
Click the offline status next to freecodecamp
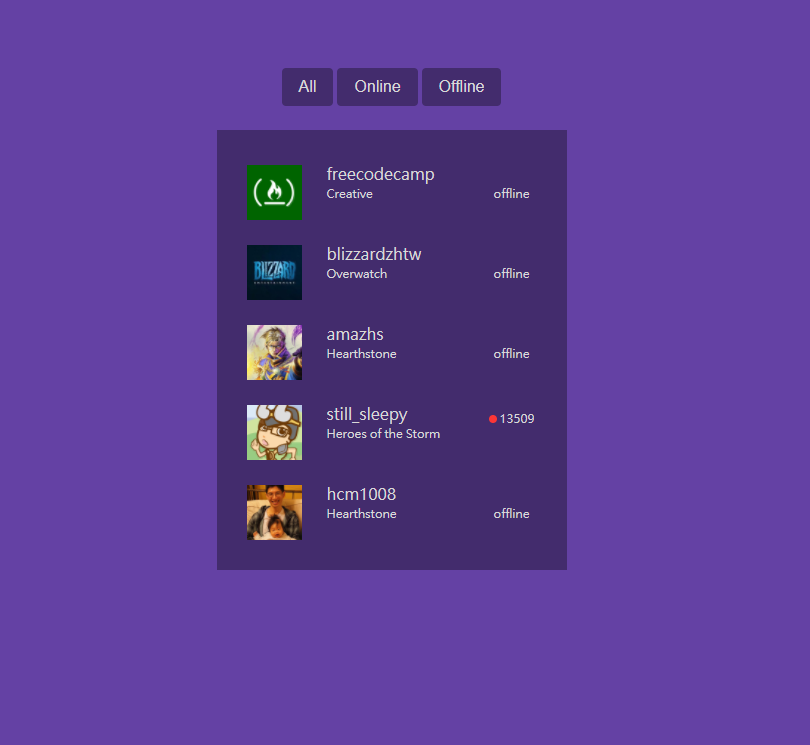[511, 193]
